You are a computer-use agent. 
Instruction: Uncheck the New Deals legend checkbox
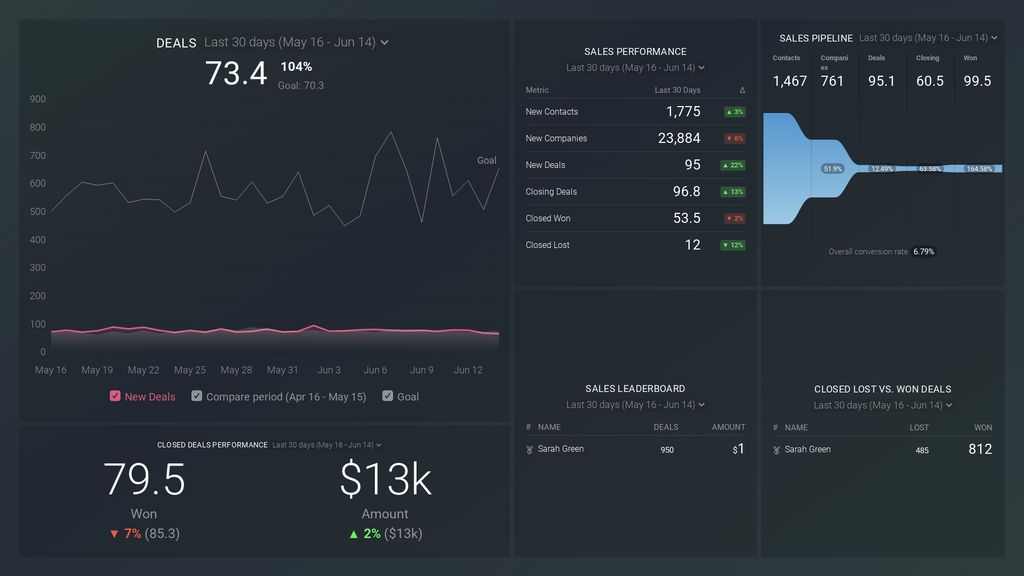(x=115, y=396)
